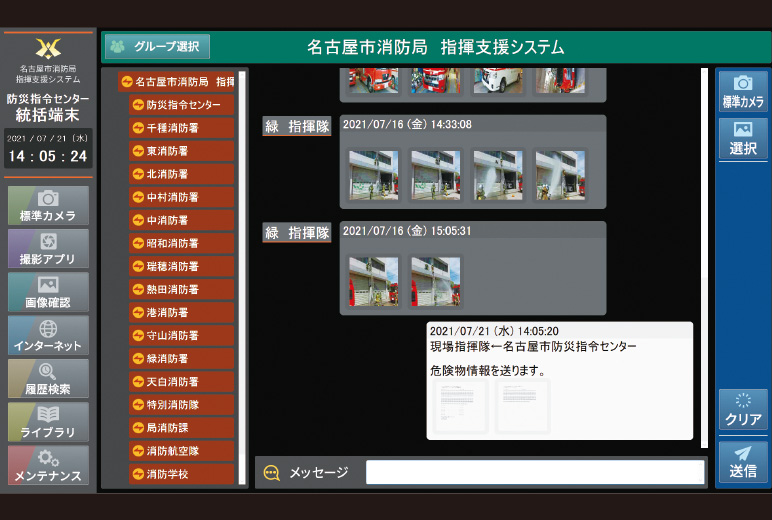The width and height of the screenshot is (772, 520).
Task: Open メンテナンス maintenance settings
Action: click(48, 466)
